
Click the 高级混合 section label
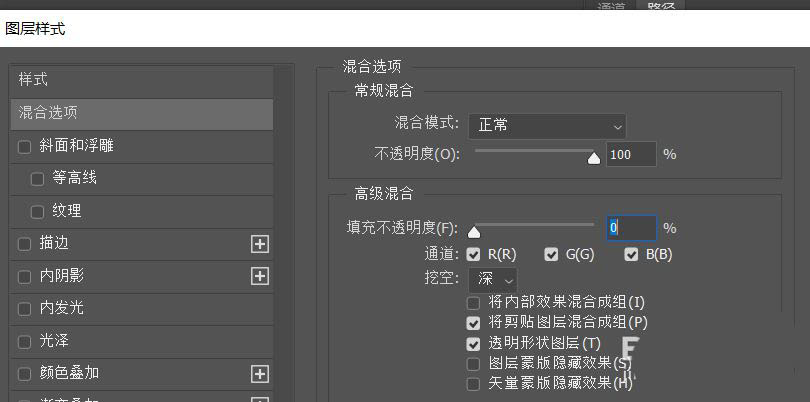(x=384, y=194)
